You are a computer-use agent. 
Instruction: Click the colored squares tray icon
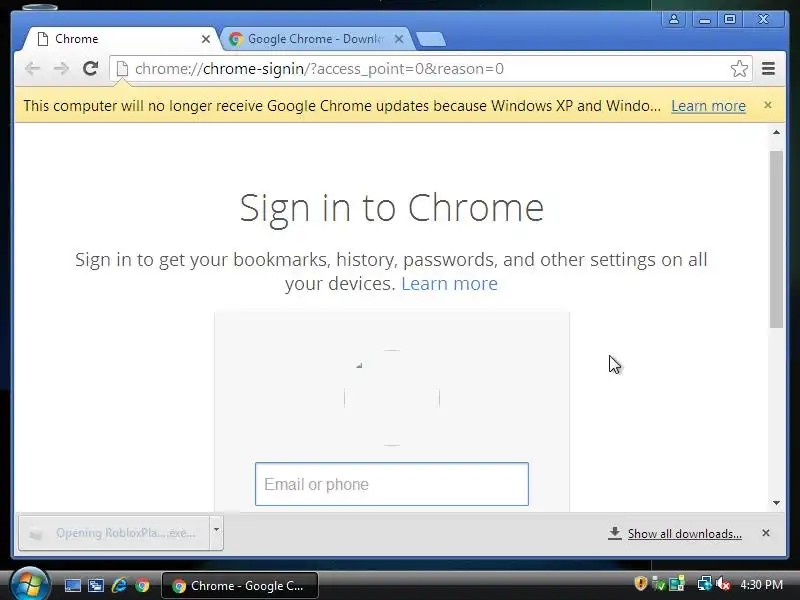point(677,584)
